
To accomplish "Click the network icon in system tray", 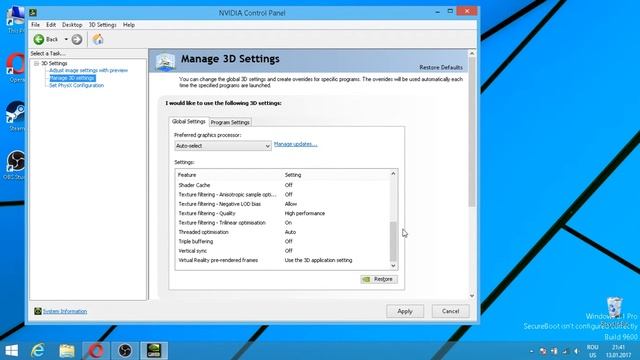I will pos(565,351).
